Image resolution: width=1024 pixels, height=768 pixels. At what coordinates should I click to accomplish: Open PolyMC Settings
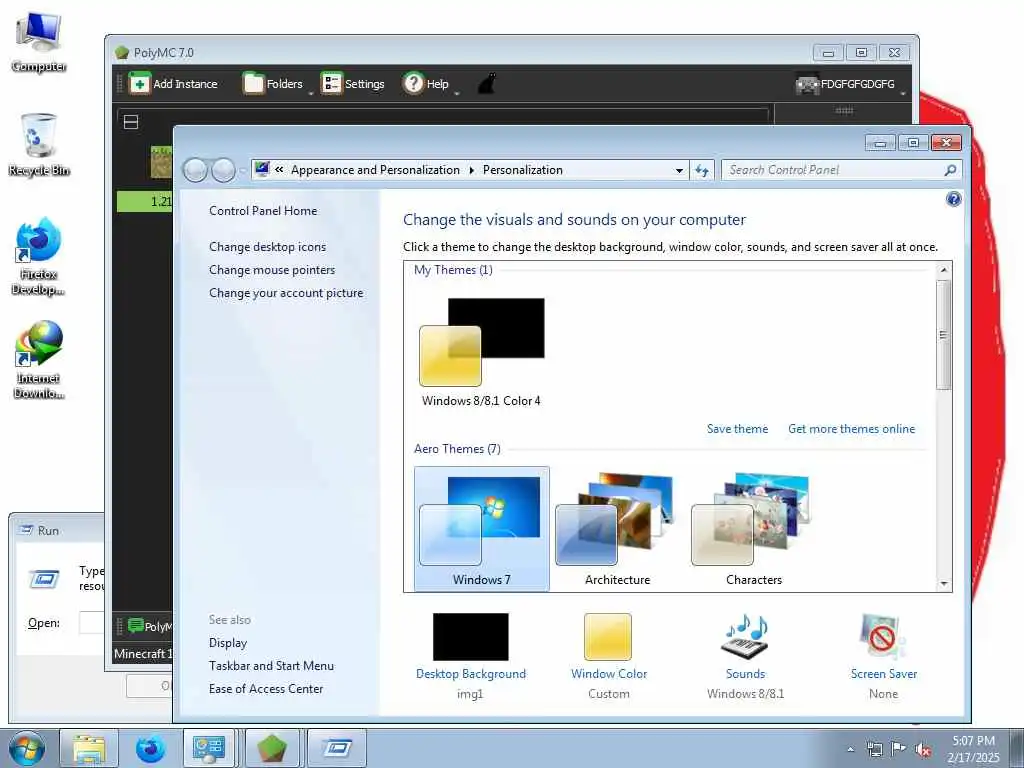353,84
